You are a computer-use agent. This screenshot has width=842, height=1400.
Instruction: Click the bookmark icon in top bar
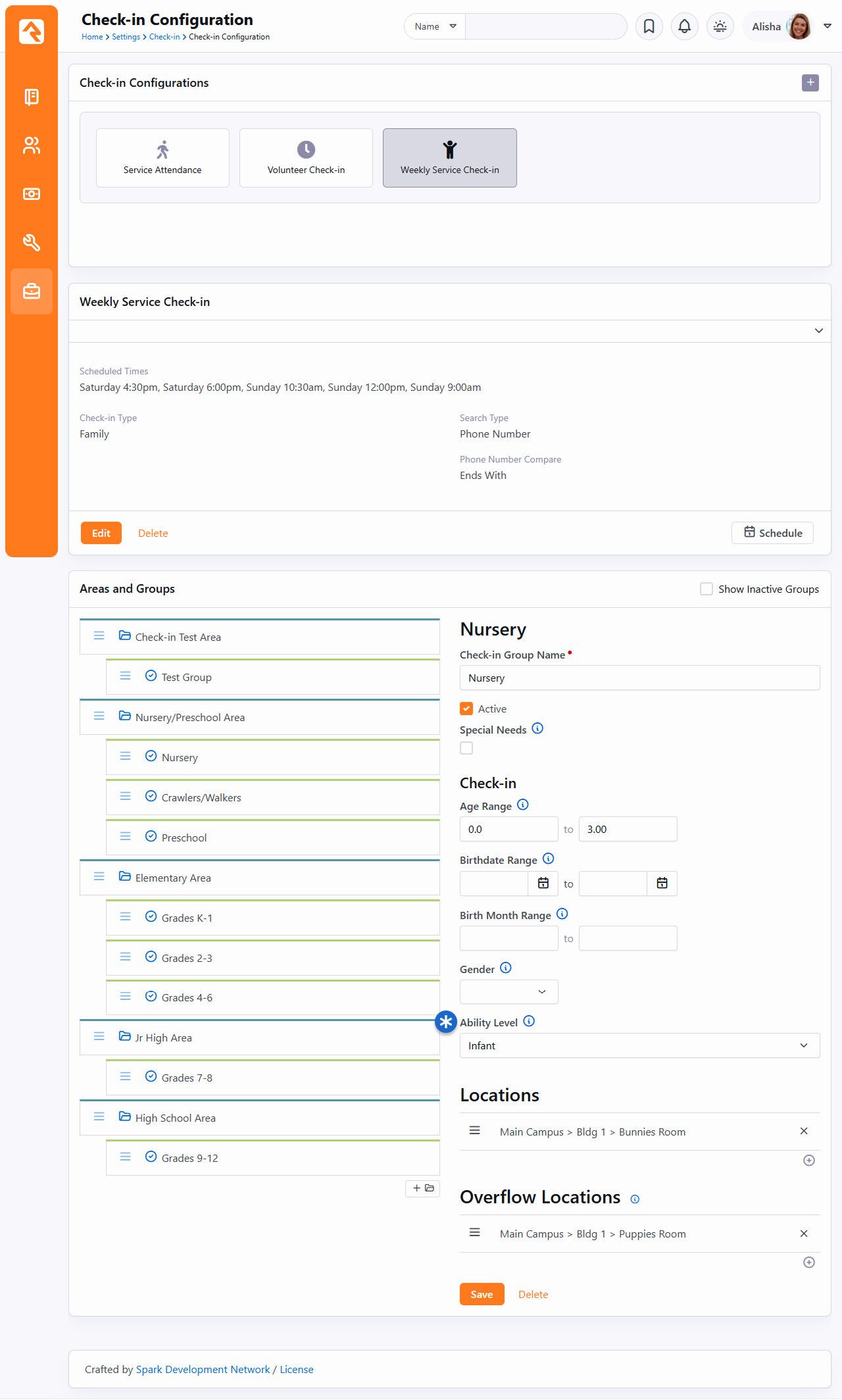point(649,26)
